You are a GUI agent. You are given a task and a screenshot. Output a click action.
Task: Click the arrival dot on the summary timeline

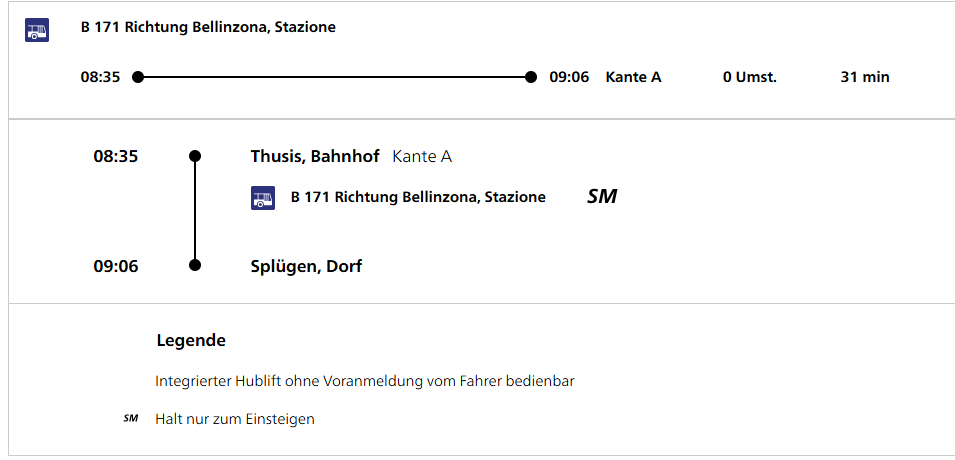[531, 77]
